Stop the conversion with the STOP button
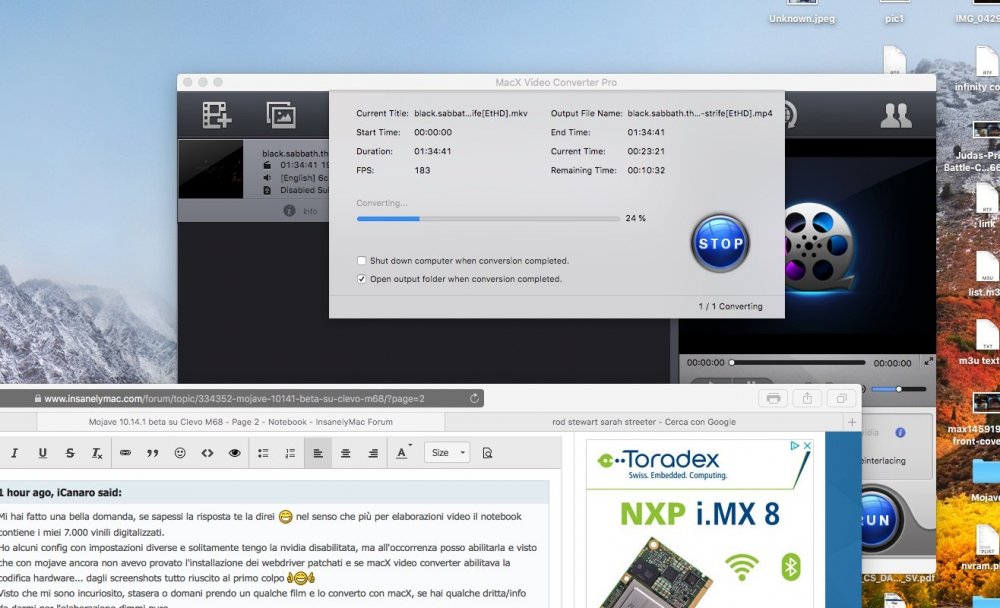1000x608 pixels. (x=720, y=243)
